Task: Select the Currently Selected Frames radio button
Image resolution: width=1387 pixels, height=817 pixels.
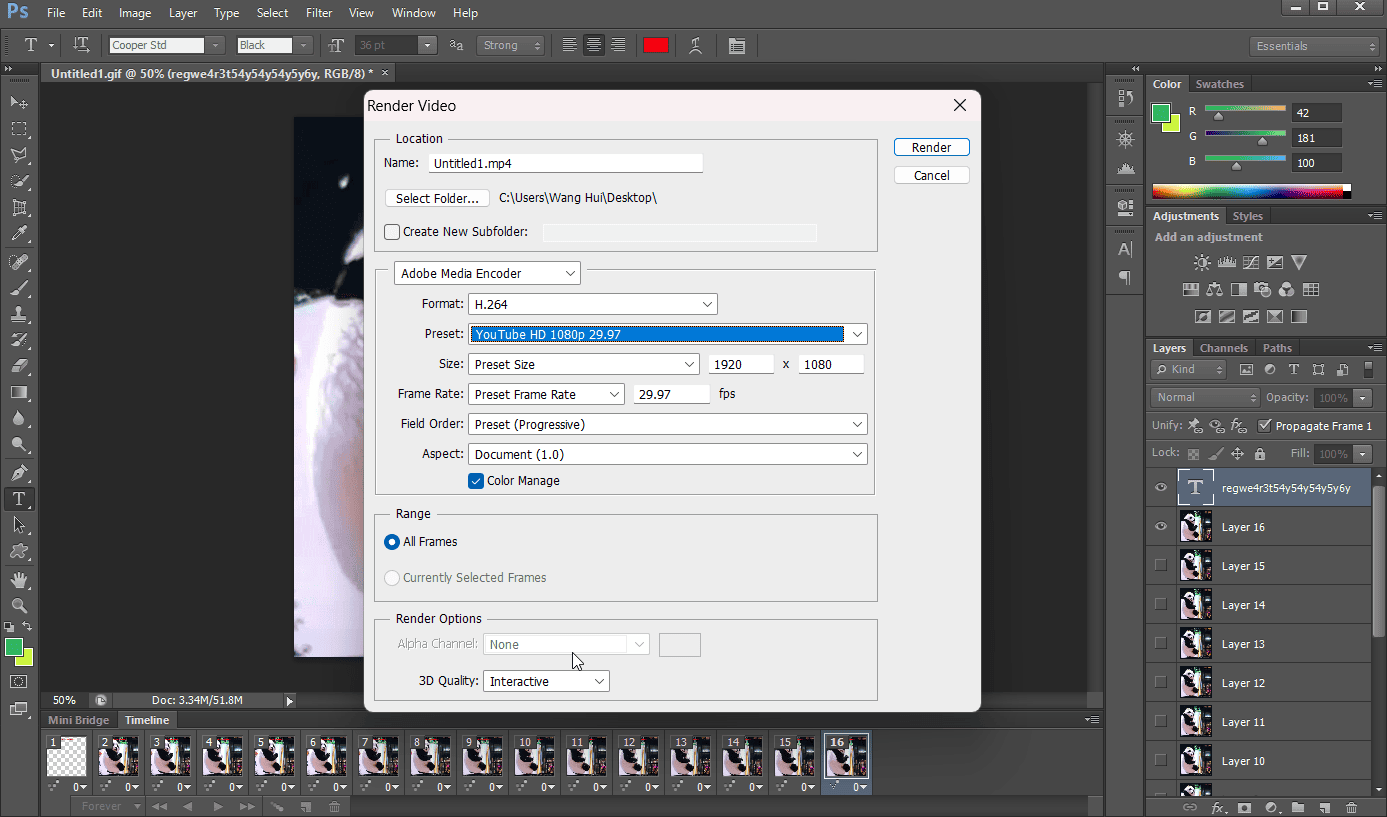Action: point(392,577)
